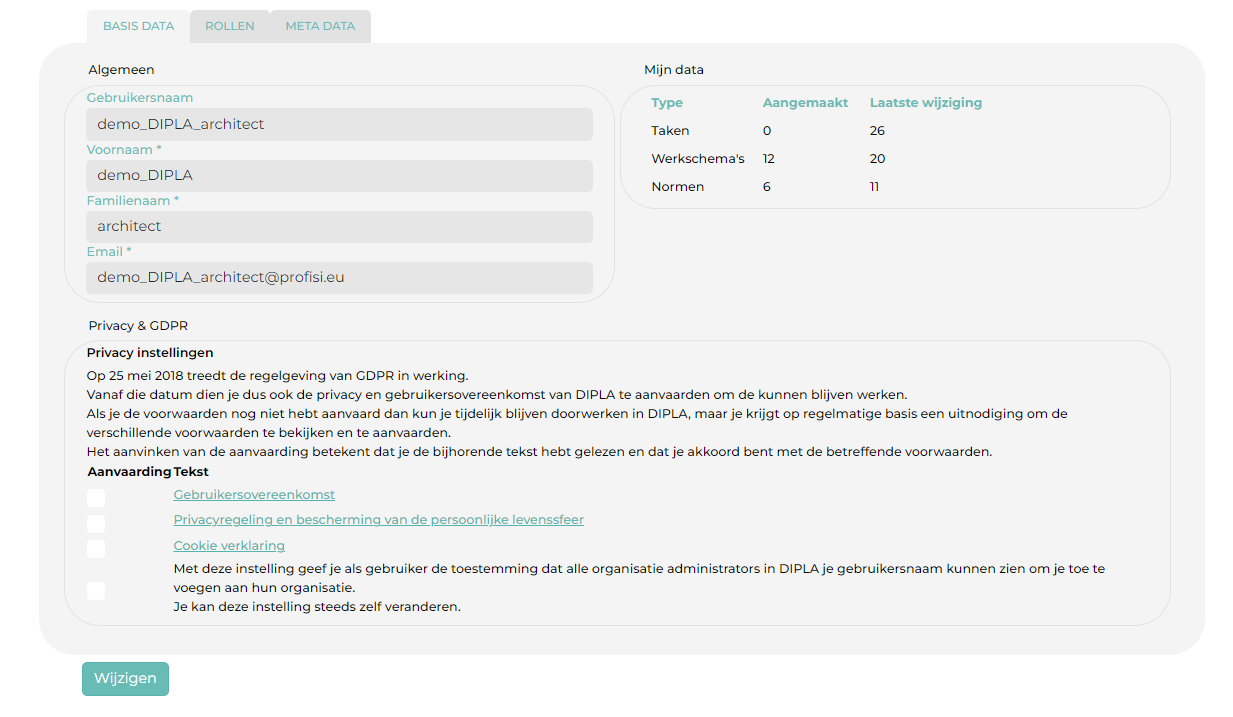1233x717 pixels.
Task: Tick the Gebruikersovereenkomst acceptance checkbox
Action: [96, 498]
